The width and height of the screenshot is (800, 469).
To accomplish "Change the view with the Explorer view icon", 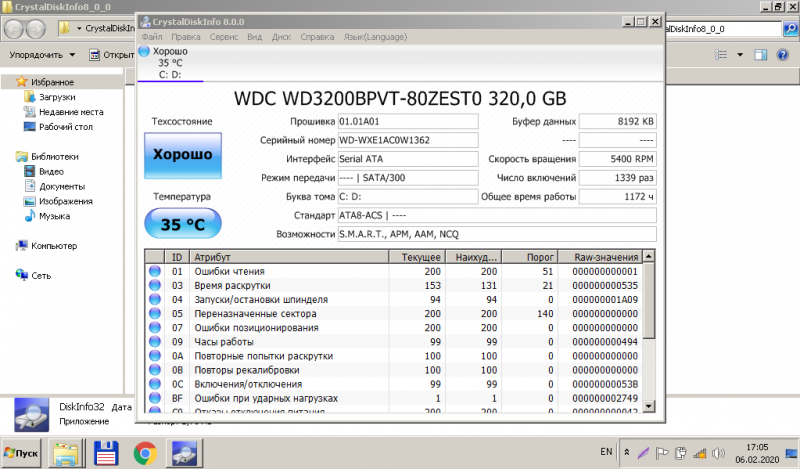I will [x=721, y=55].
